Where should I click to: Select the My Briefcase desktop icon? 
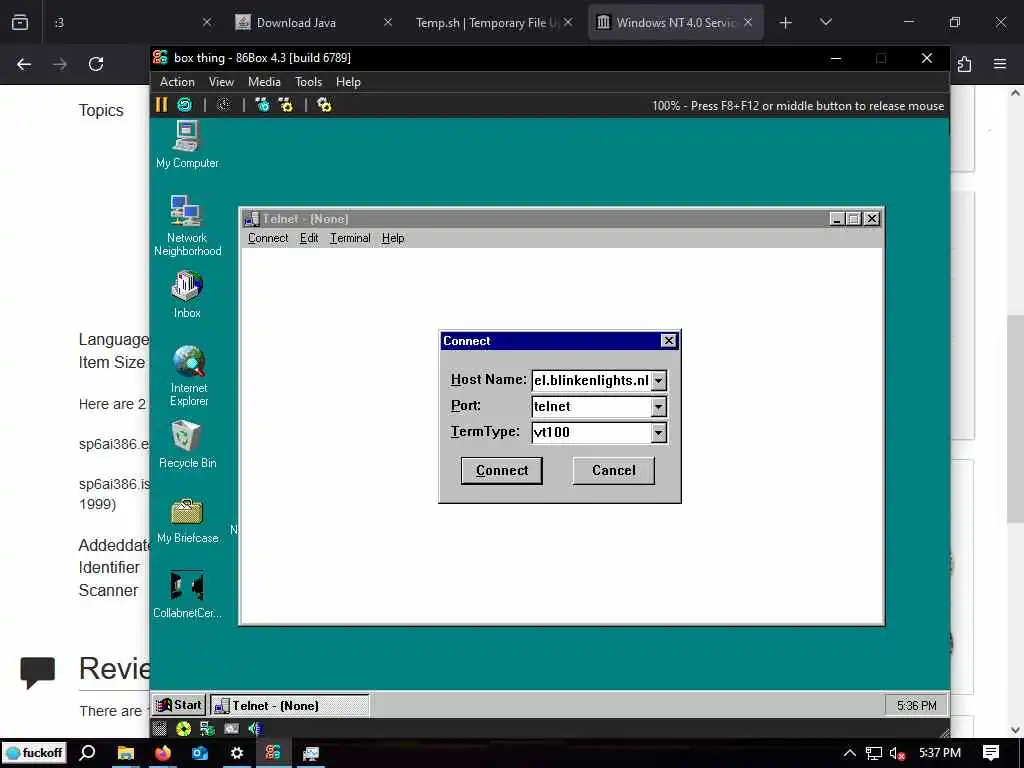point(187,520)
